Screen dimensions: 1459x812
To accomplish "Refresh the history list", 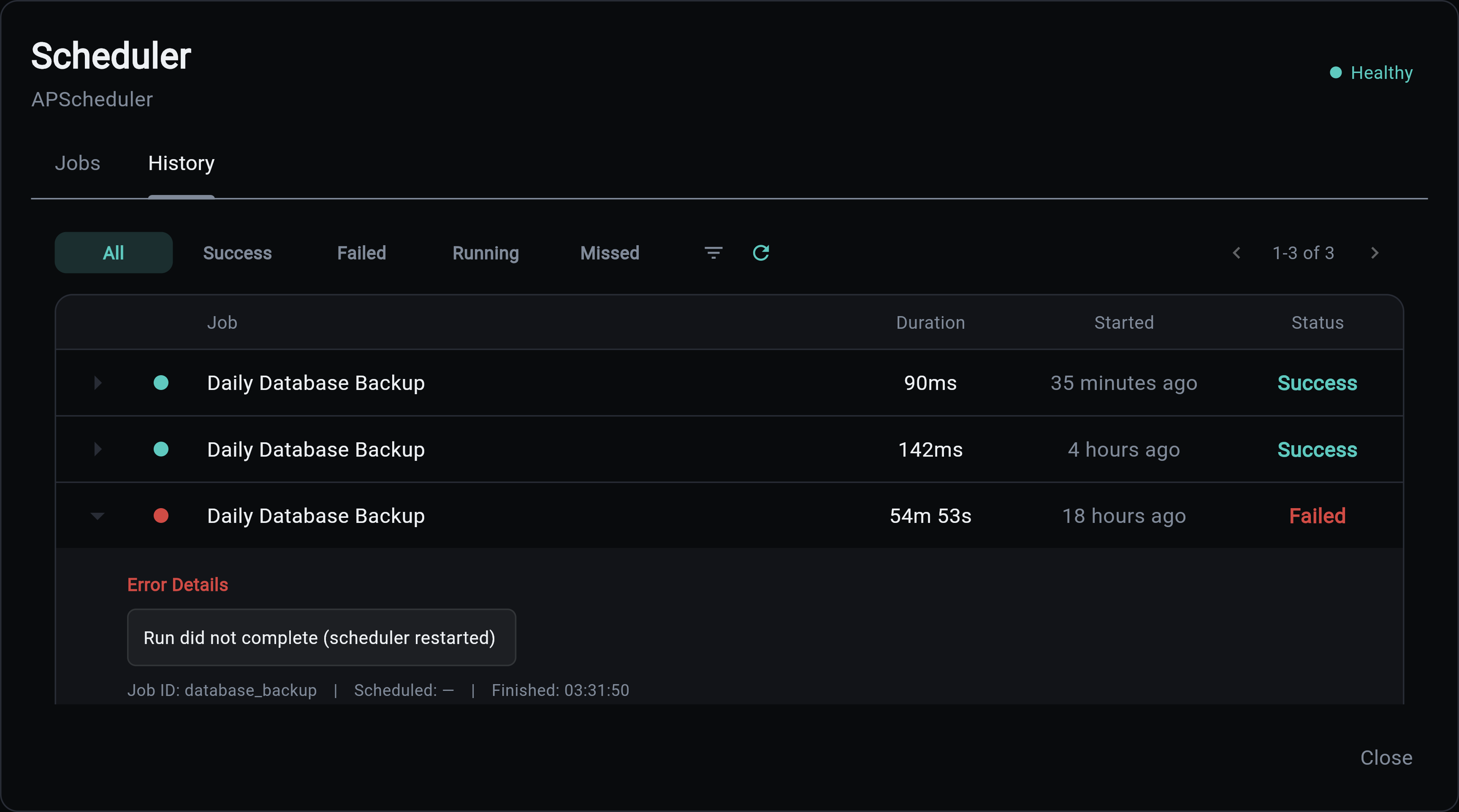I will 761,252.
